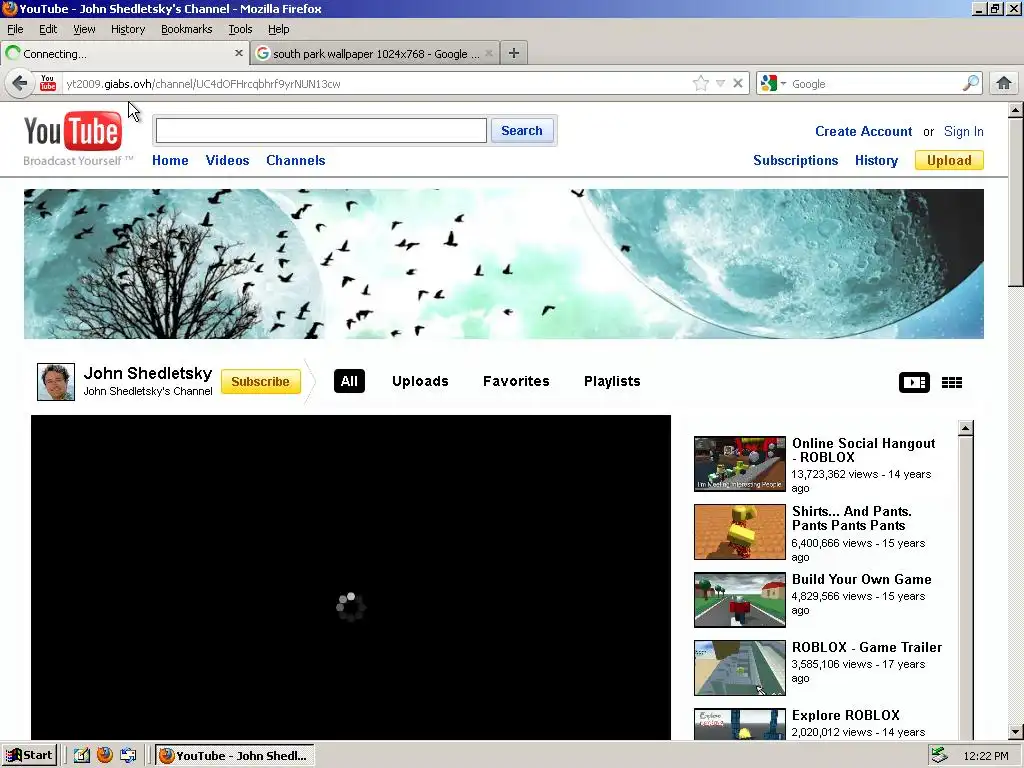
Task: Select the Playlists tab
Action: point(612,381)
